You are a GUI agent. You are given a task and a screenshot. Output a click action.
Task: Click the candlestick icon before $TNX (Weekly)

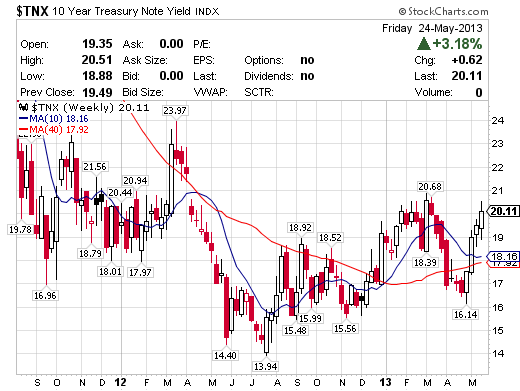[x=23, y=107]
